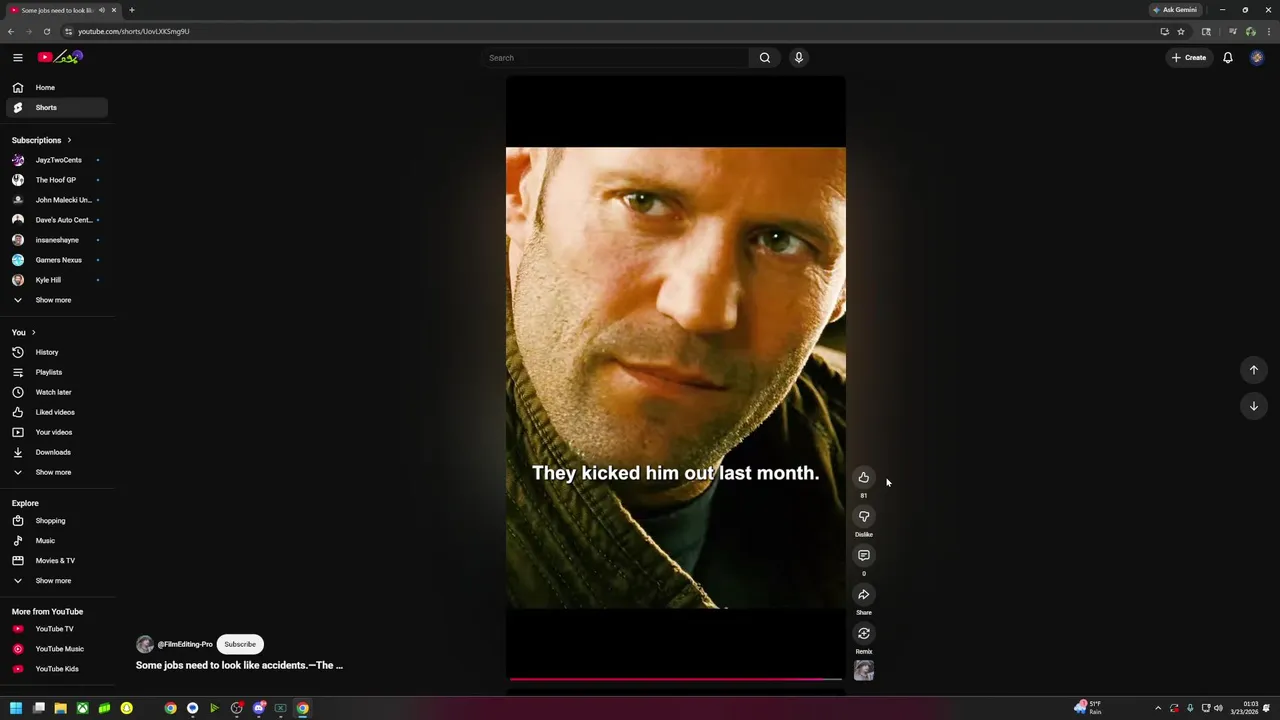Open the History page
Viewport: 1280px width, 720px height.
tap(57, 352)
